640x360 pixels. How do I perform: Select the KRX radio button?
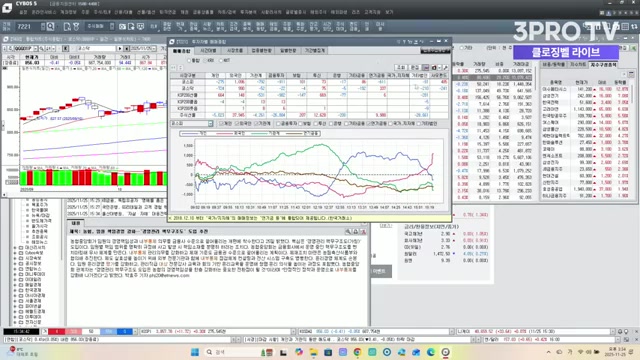coord(205,60)
